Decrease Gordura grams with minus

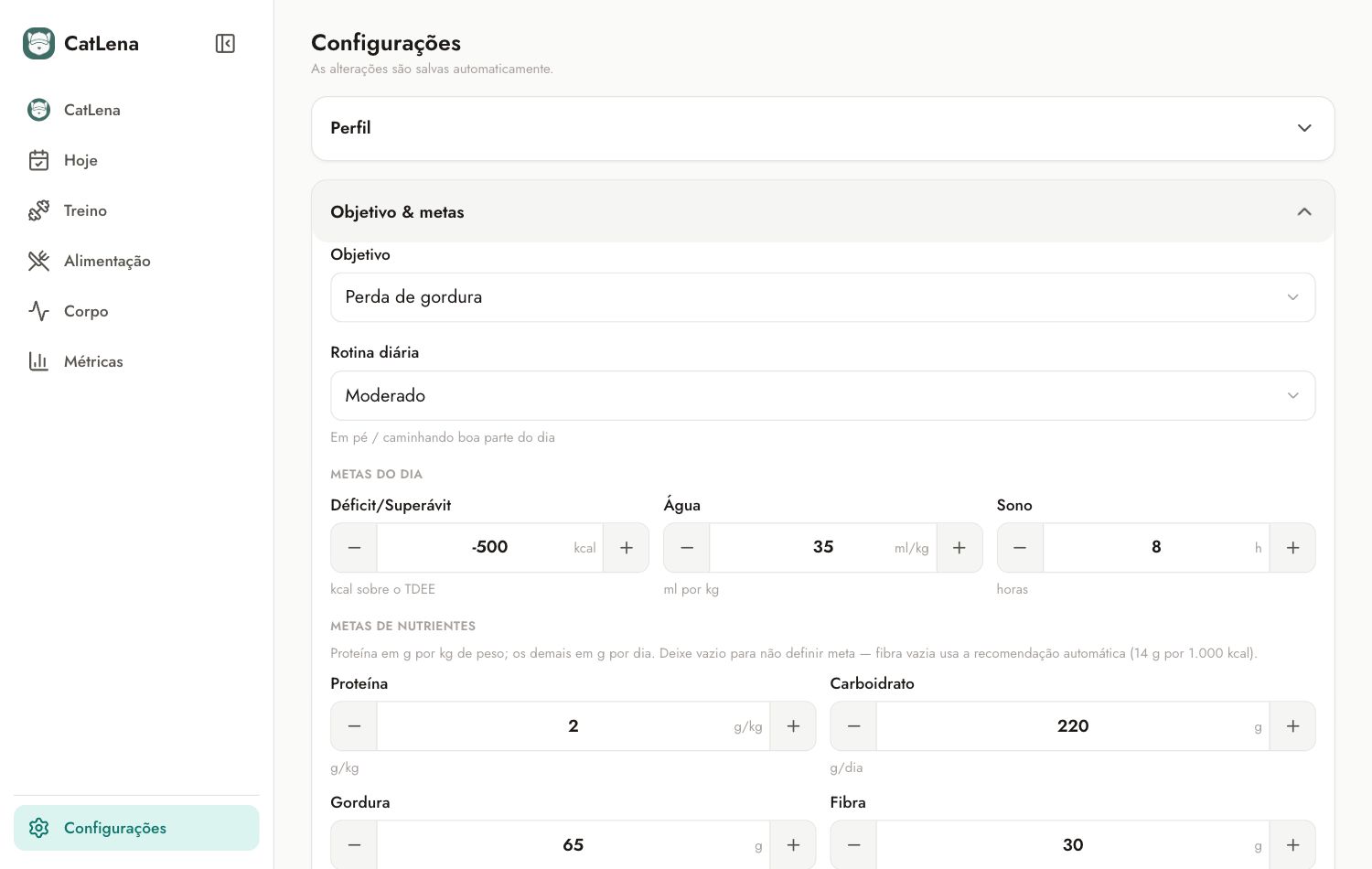point(354,845)
